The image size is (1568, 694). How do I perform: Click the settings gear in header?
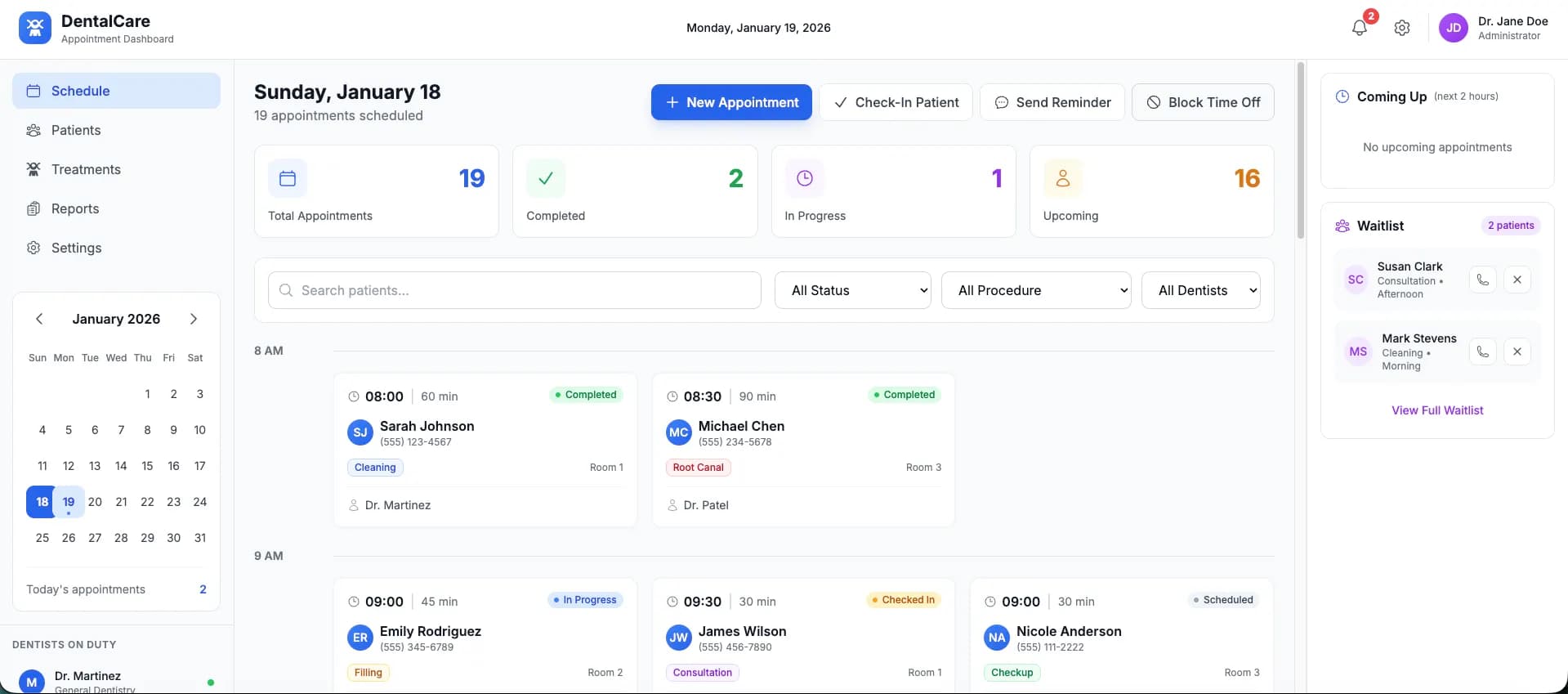click(x=1402, y=28)
